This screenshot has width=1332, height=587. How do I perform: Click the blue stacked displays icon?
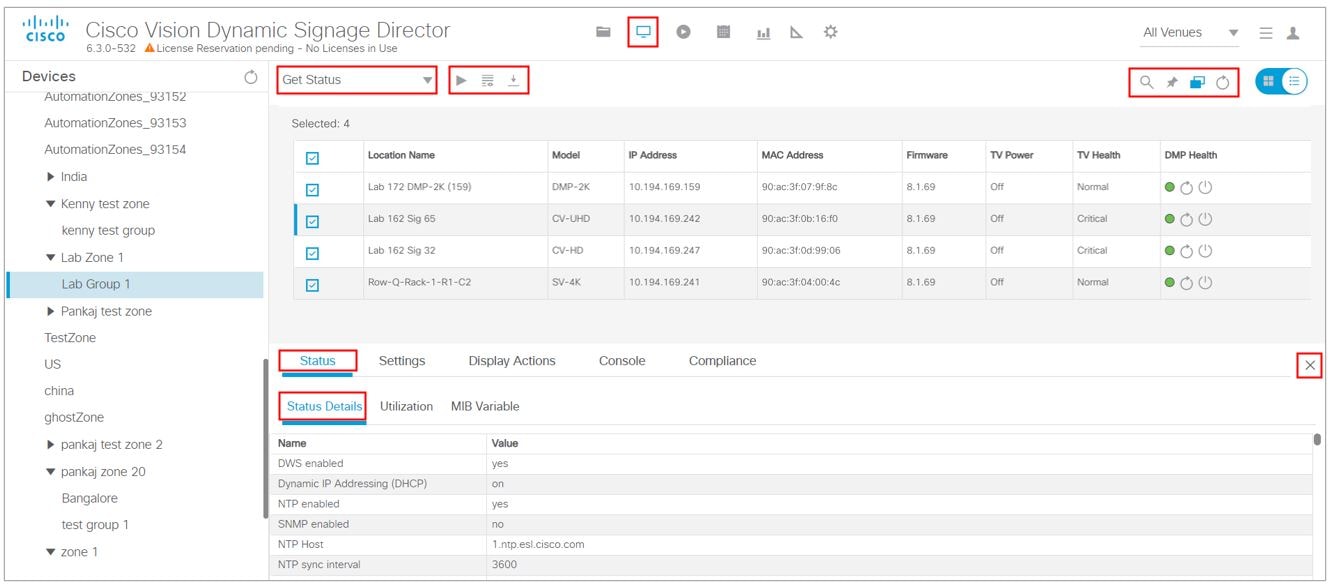1197,83
